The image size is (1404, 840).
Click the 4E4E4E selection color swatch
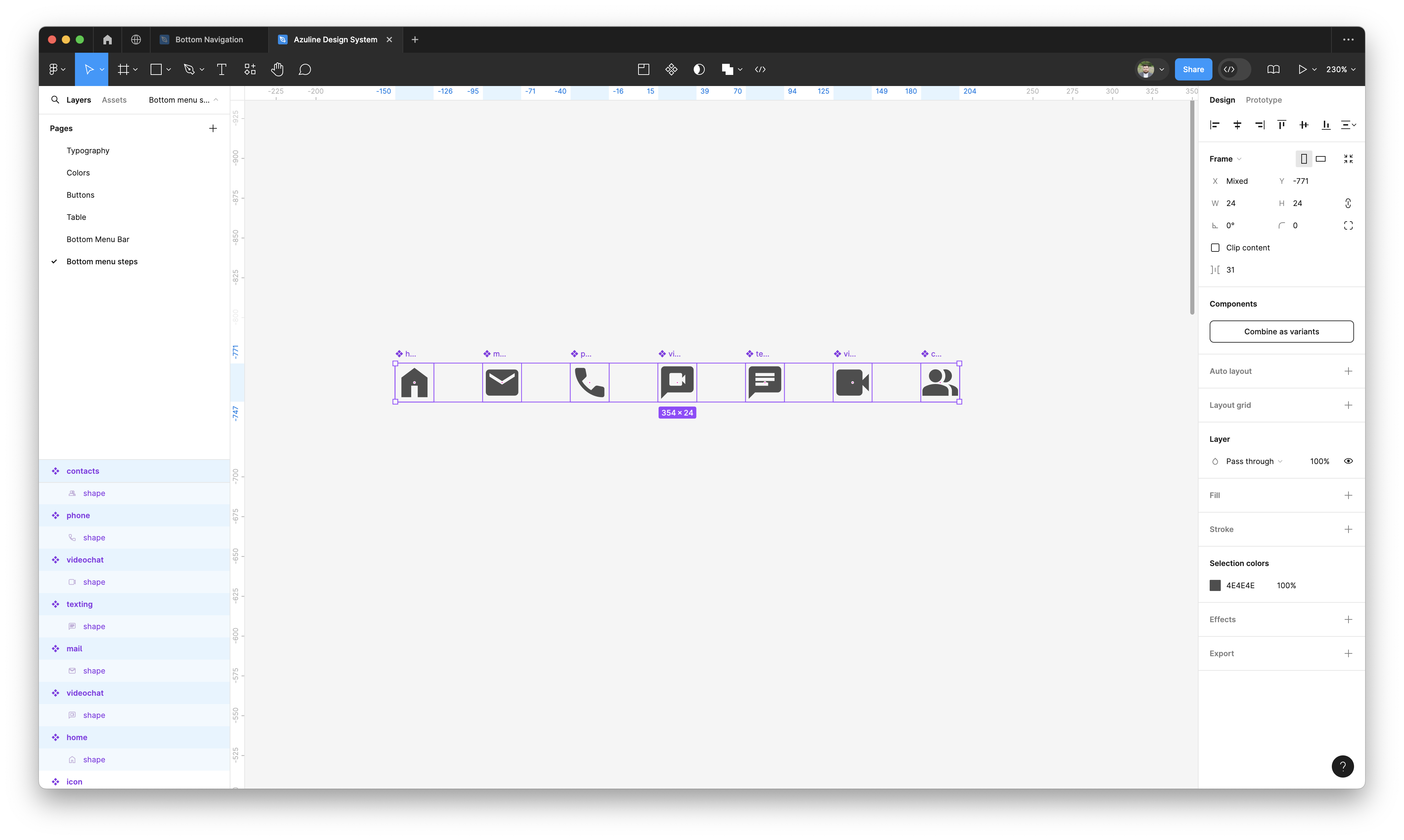point(1215,585)
